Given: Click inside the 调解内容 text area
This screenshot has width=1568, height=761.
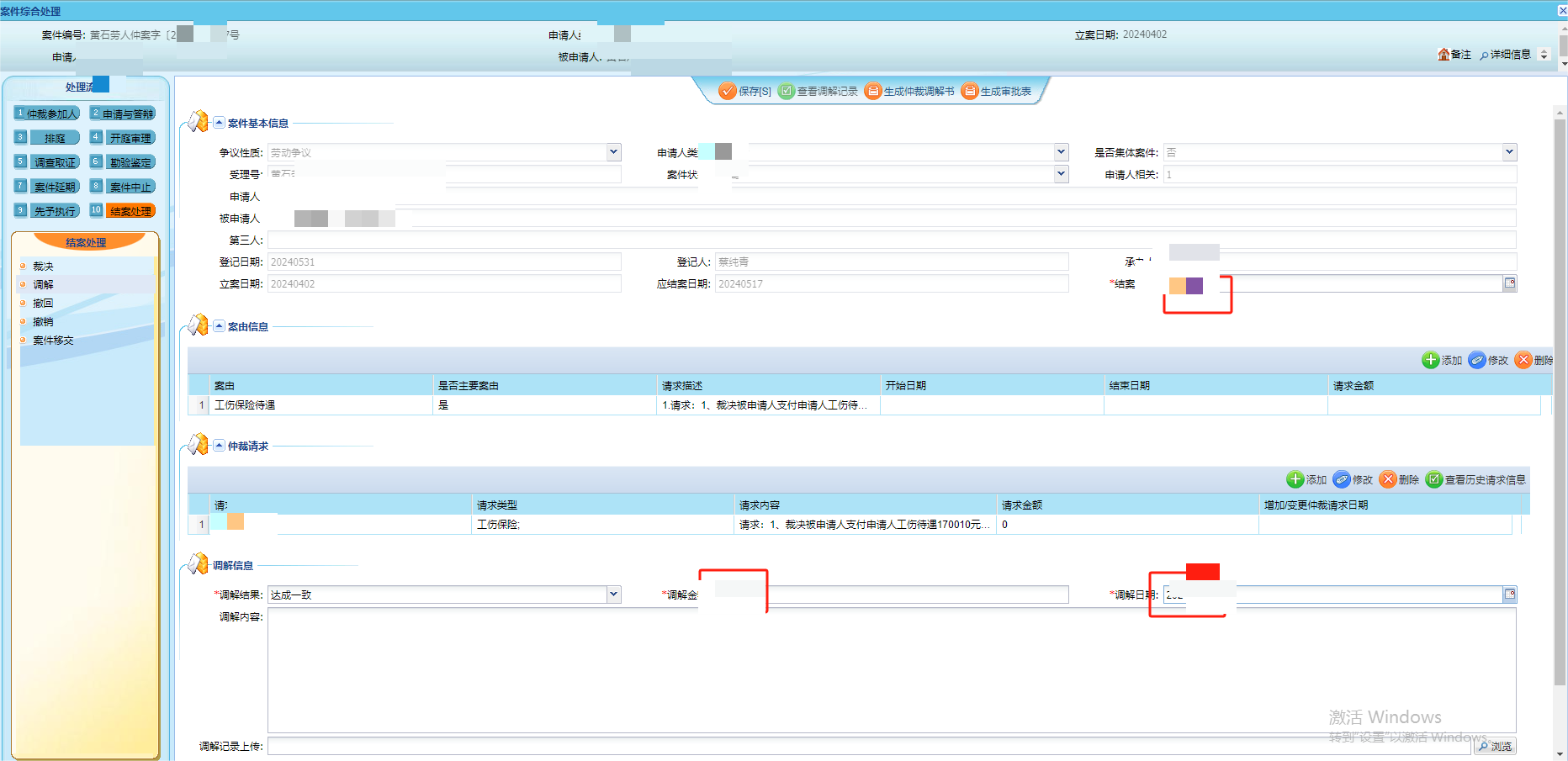Looking at the screenshot, I should click(892, 670).
